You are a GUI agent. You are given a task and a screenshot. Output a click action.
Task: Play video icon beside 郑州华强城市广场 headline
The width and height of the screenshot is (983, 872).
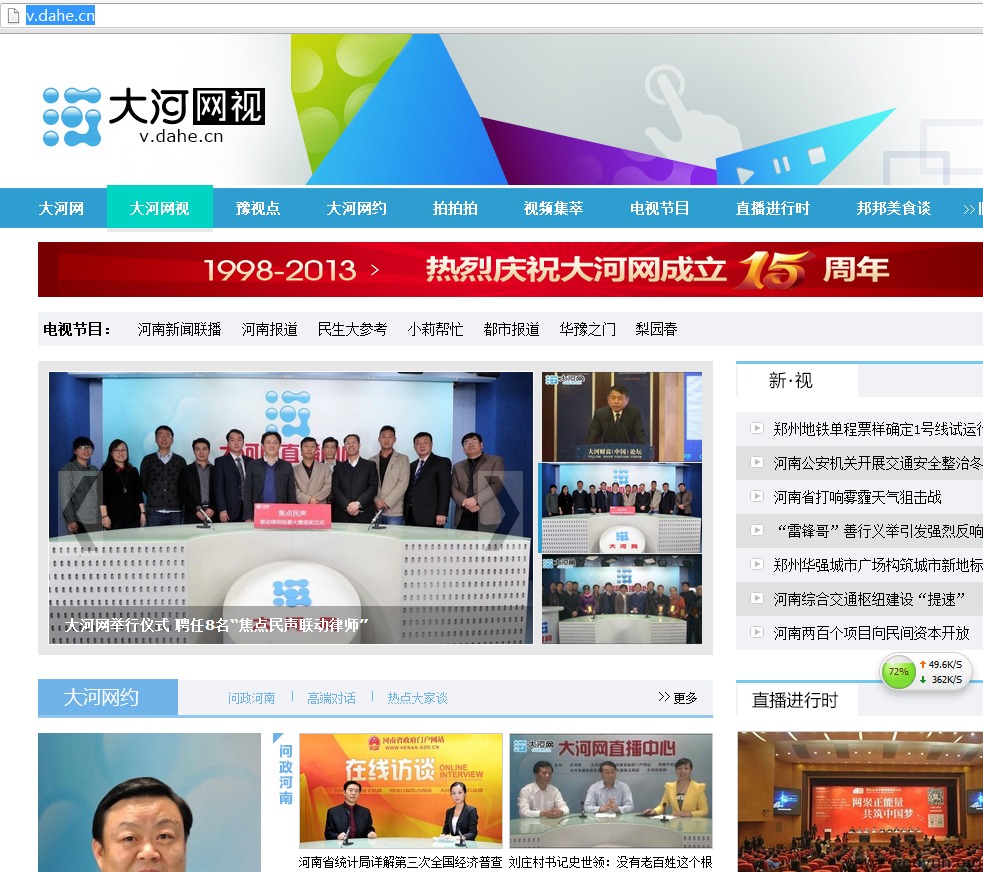coord(757,564)
